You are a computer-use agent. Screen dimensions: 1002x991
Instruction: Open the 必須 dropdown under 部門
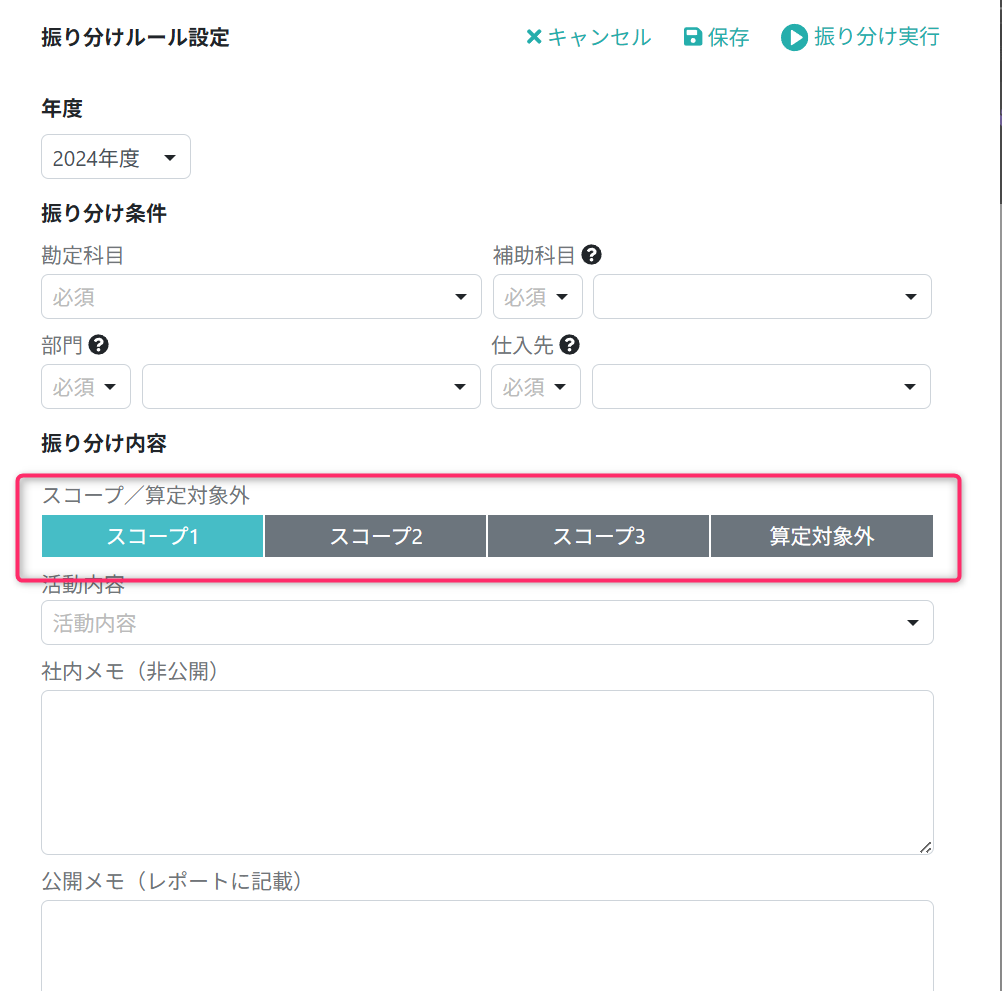[86, 387]
